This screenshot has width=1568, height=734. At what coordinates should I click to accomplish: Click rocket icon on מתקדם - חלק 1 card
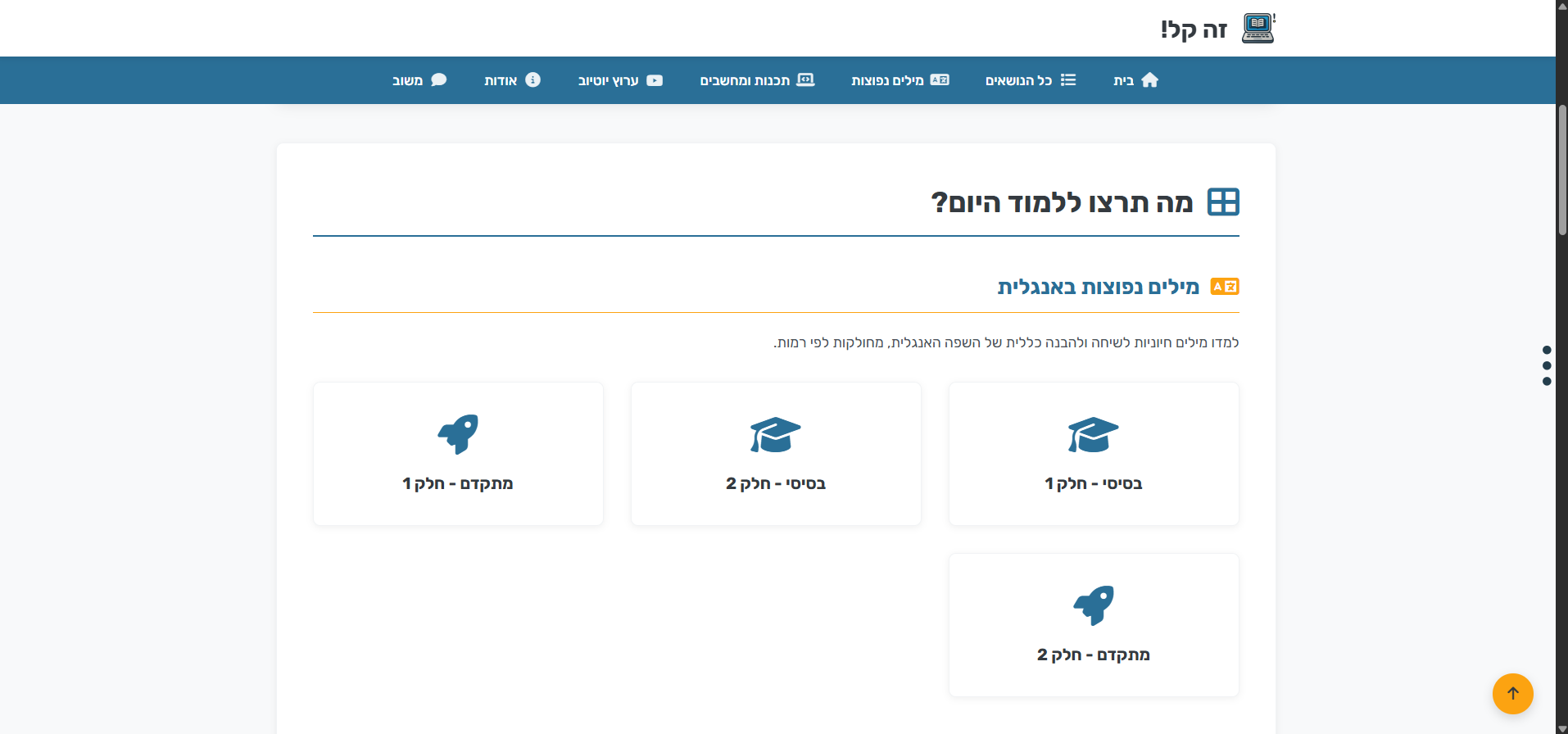pyautogui.click(x=458, y=434)
